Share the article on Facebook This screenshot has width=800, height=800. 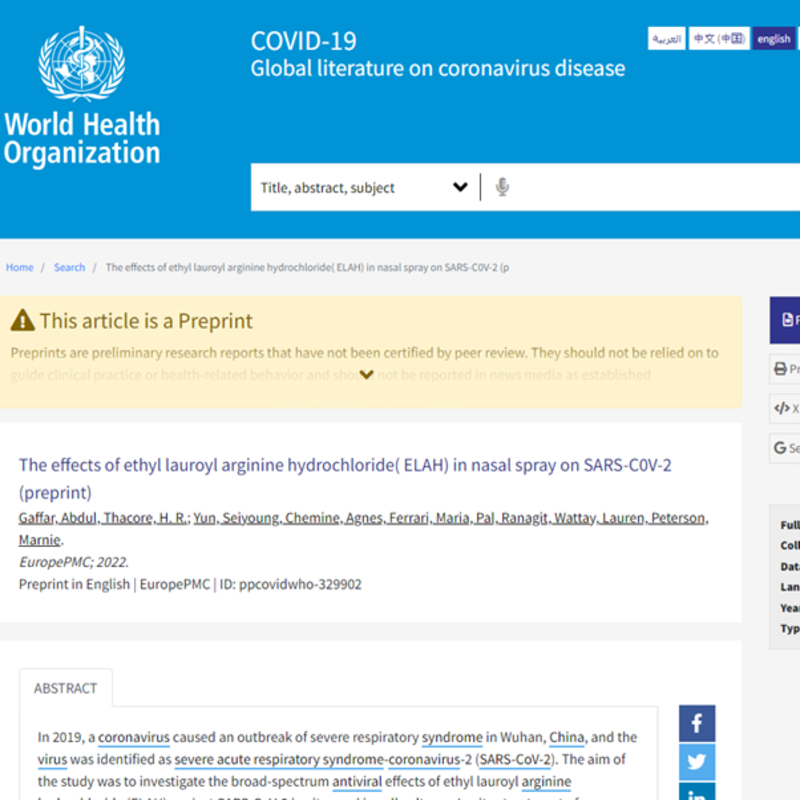point(697,723)
